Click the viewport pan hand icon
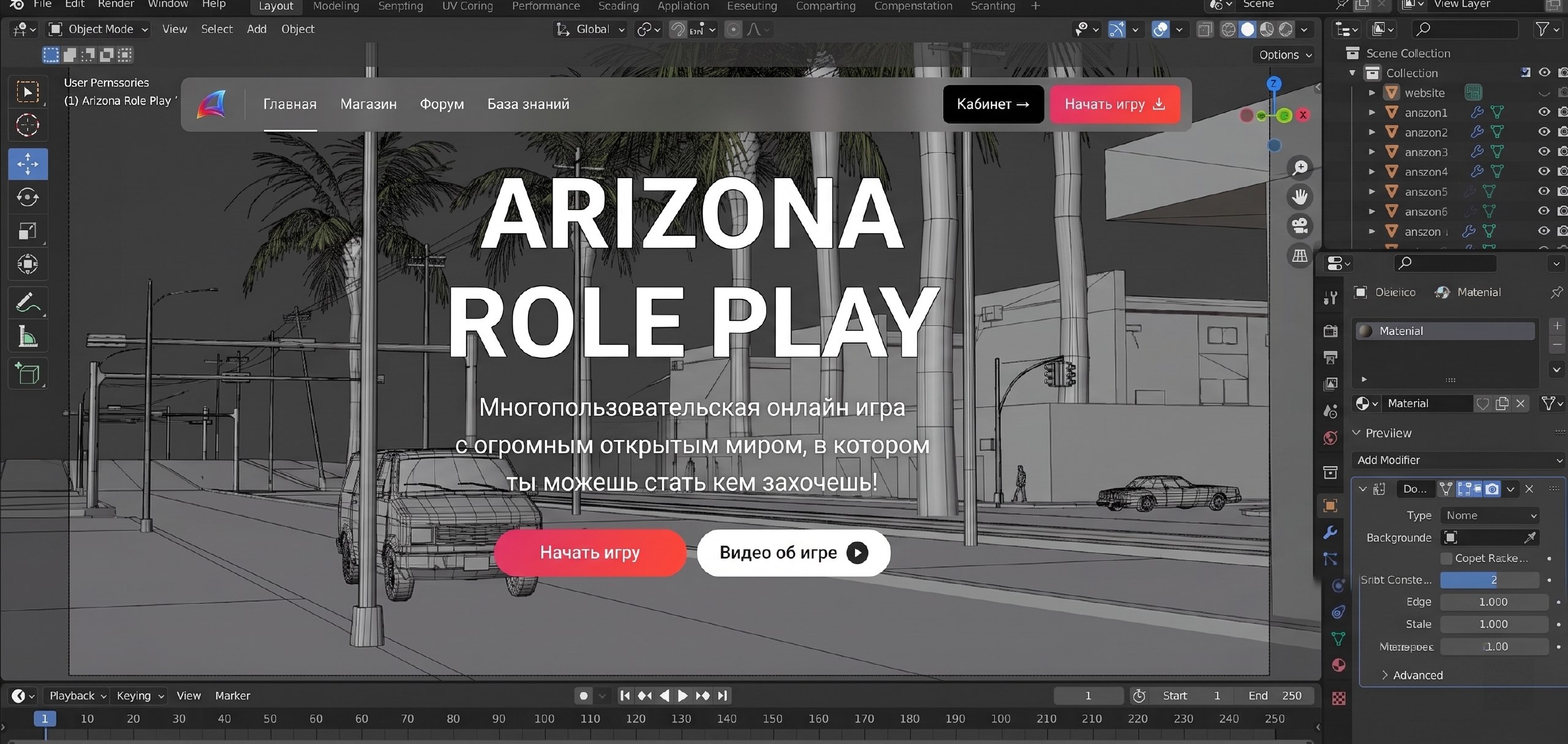1568x744 pixels. 1300,197
